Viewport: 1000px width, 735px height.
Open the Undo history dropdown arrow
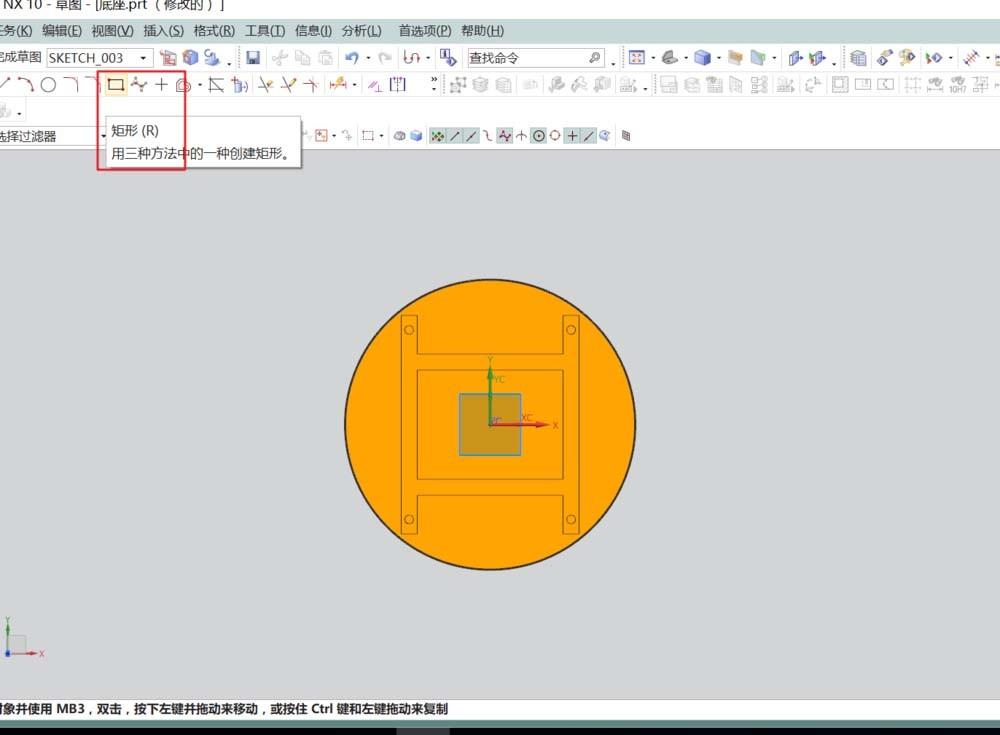tap(368, 57)
